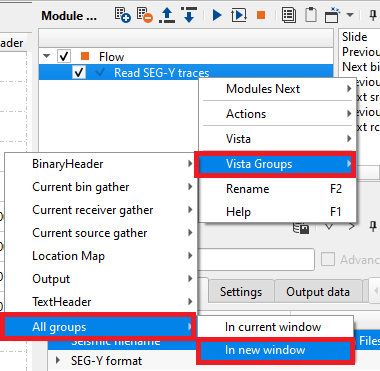Viewport: 380px width, 371px height.
Task: Toggle the Advanced checkbox
Action: [x=328, y=259]
